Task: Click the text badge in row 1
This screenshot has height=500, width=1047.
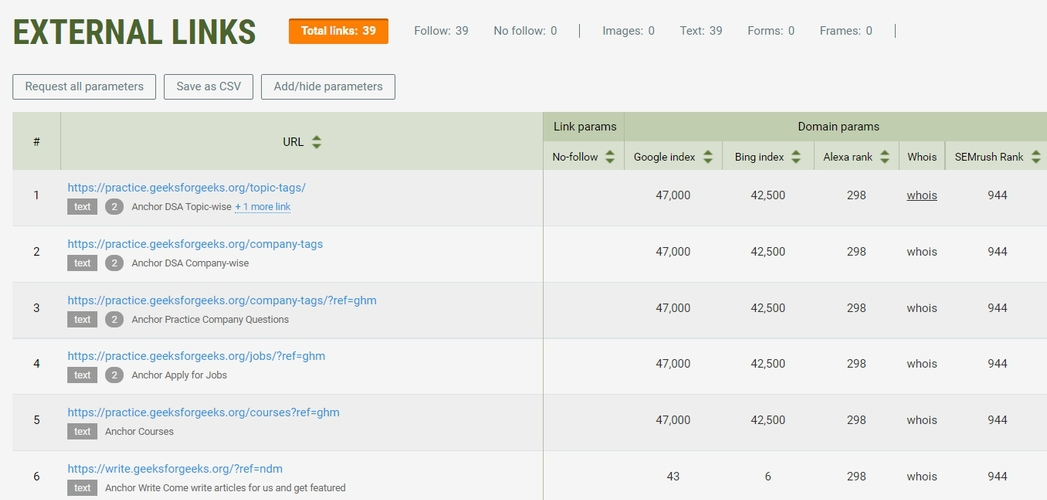Action: pos(82,207)
